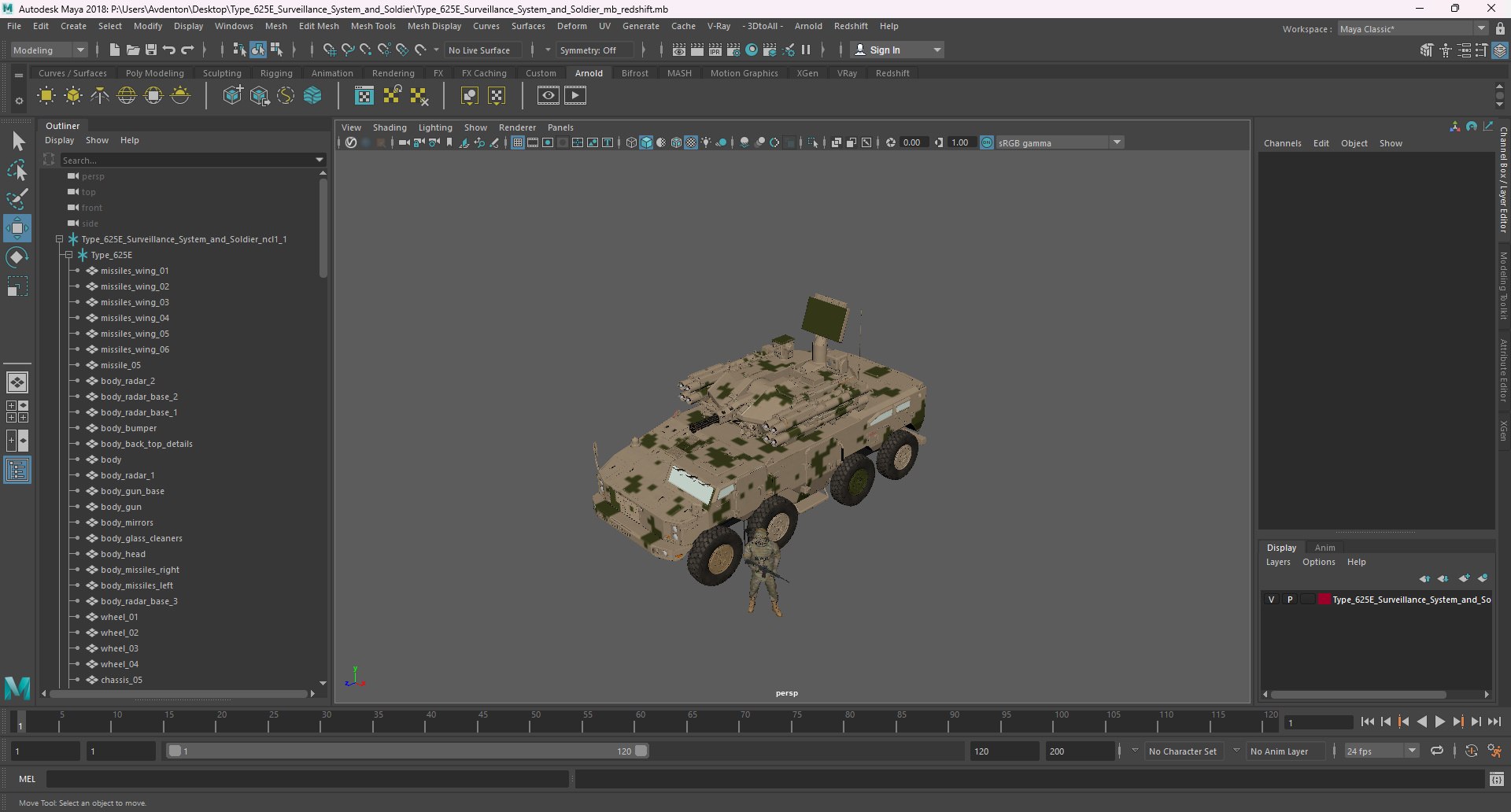Switch to Anim layer tab

[1324, 548]
